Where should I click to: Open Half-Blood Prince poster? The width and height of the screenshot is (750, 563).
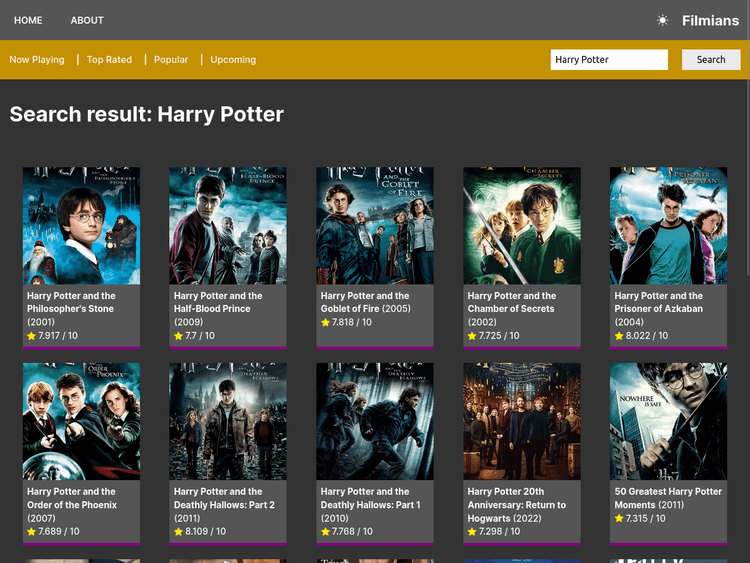(228, 226)
